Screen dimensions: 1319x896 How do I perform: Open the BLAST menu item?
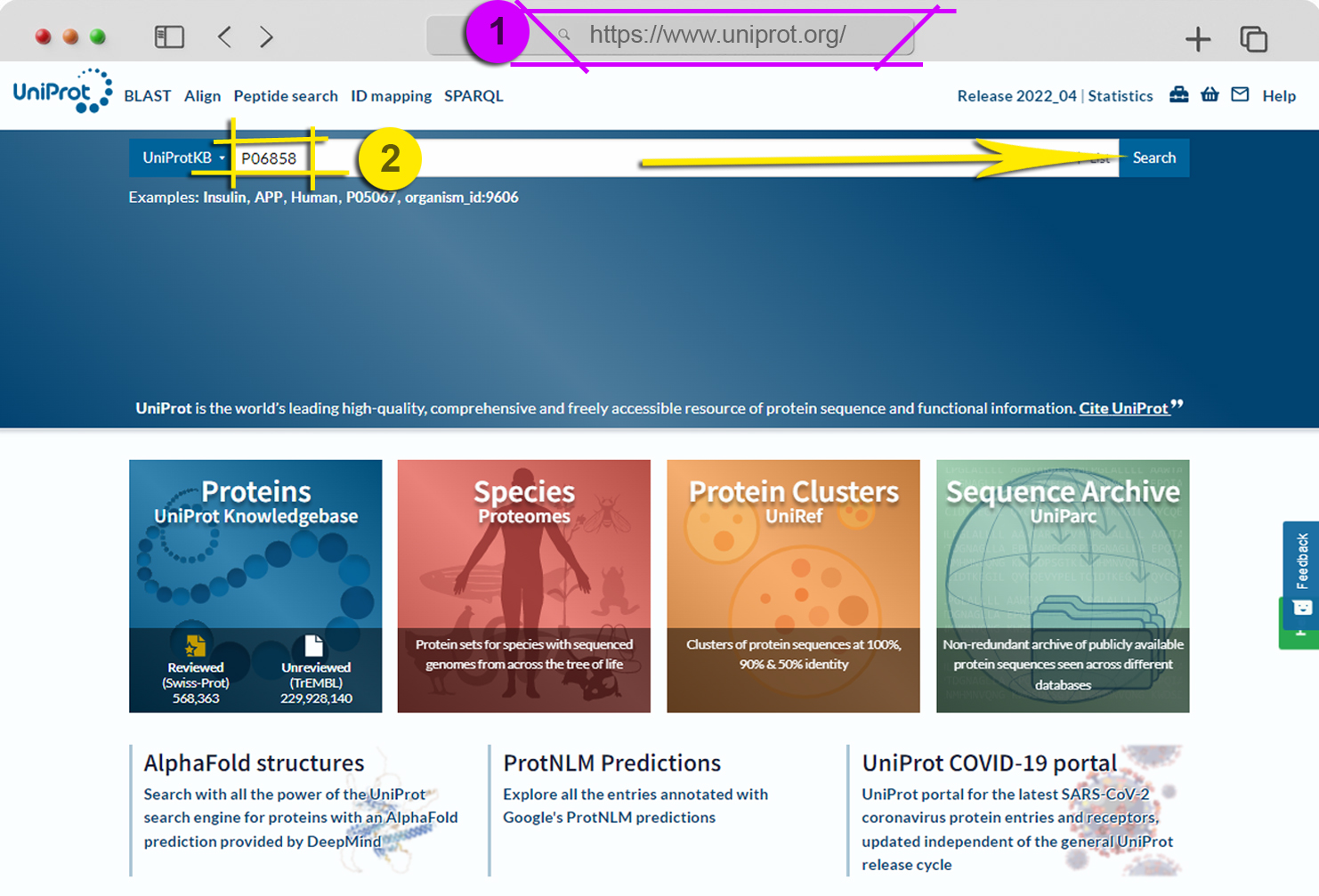coord(148,96)
